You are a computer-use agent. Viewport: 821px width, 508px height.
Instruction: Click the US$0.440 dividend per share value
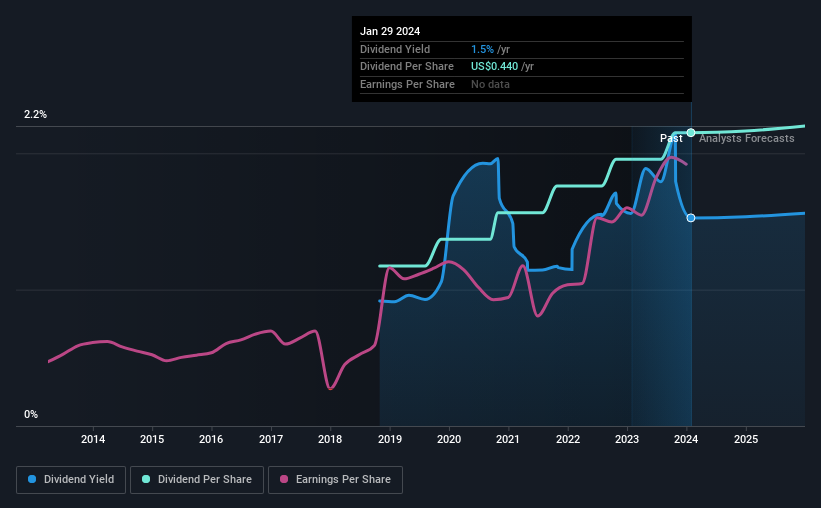494,67
